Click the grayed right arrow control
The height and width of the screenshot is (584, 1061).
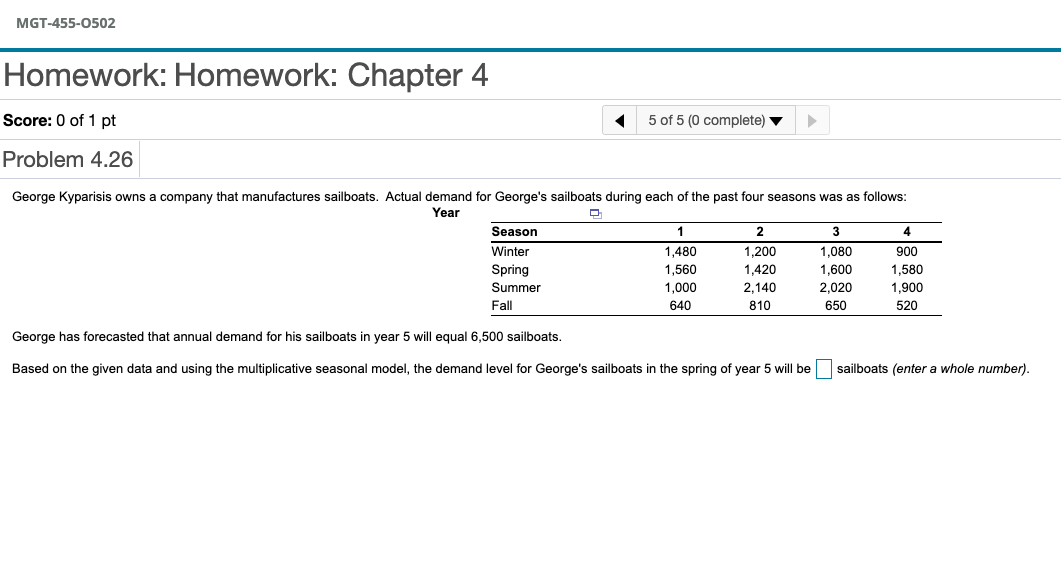click(812, 119)
